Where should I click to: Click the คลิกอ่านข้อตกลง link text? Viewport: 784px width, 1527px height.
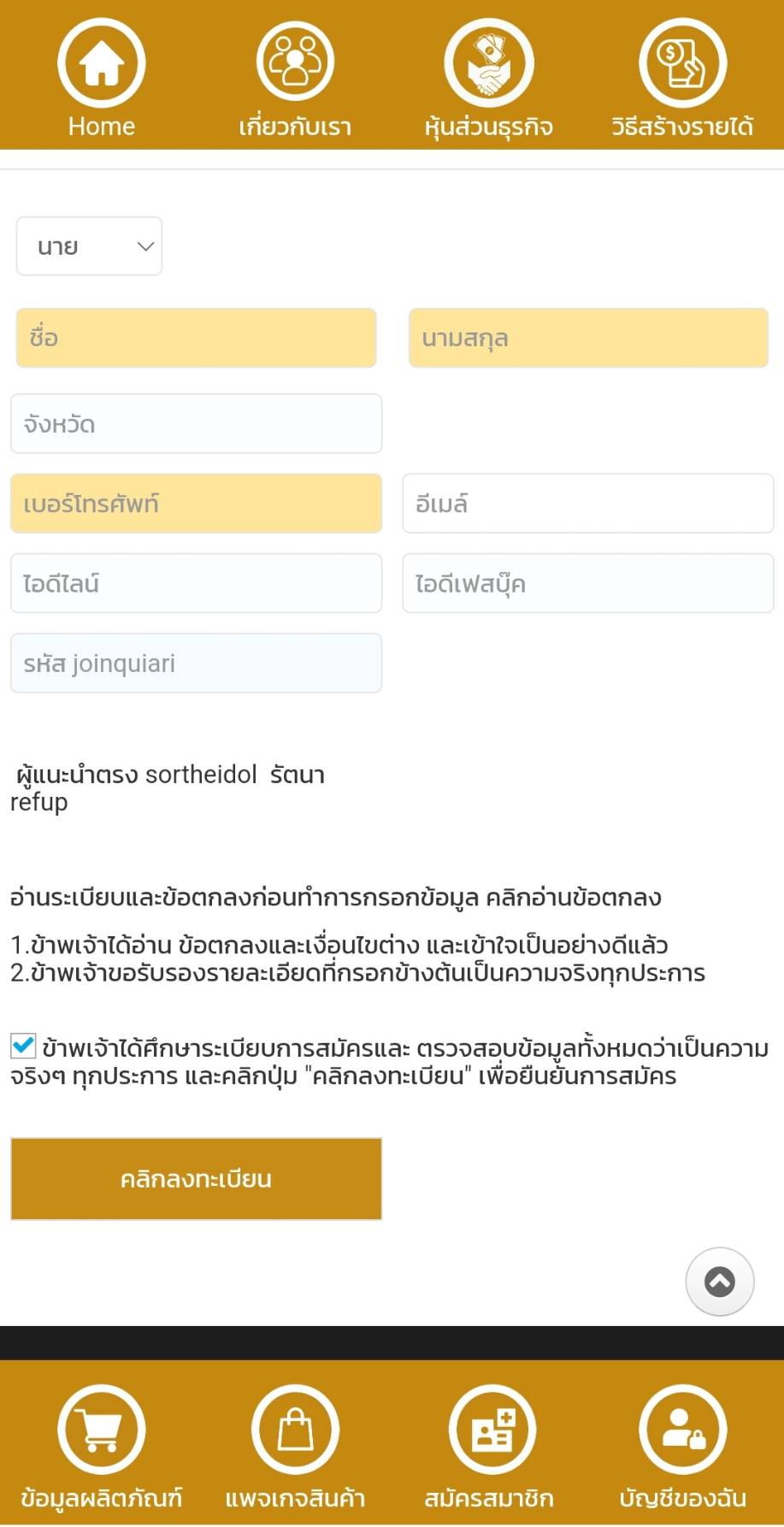click(x=574, y=898)
